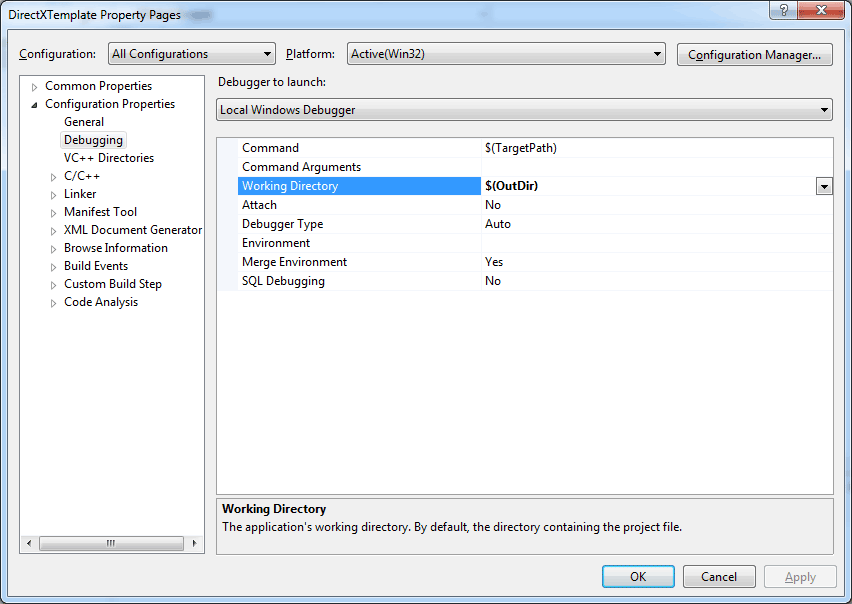Image resolution: width=852 pixels, height=604 pixels.
Task: Expand the Custom Build Step node arrow
Action: click(53, 285)
